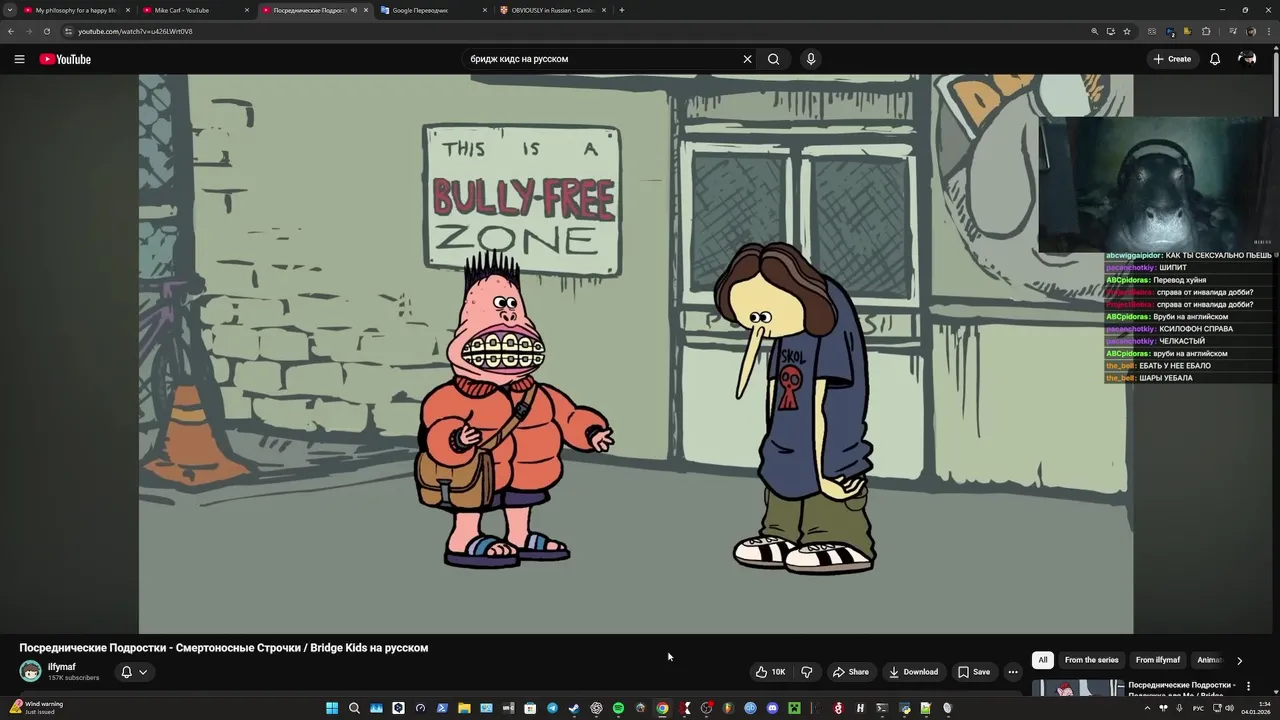Like the video with 10K likes

(x=770, y=672)
